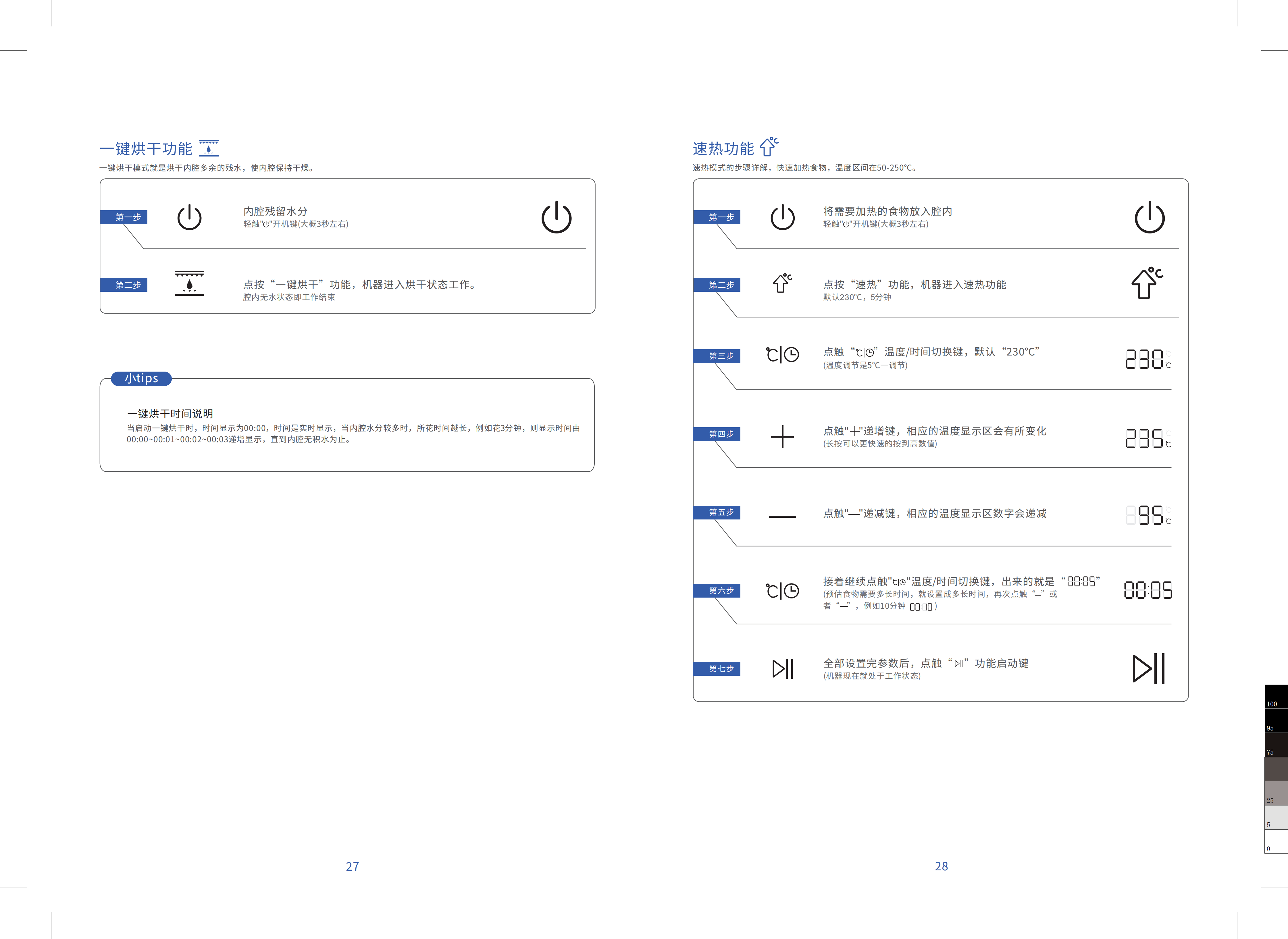Viewport: 1288px width, 939px height.
Task: Click the large play/pause icon at bottom right
Action: click(x=1149, y=668)
